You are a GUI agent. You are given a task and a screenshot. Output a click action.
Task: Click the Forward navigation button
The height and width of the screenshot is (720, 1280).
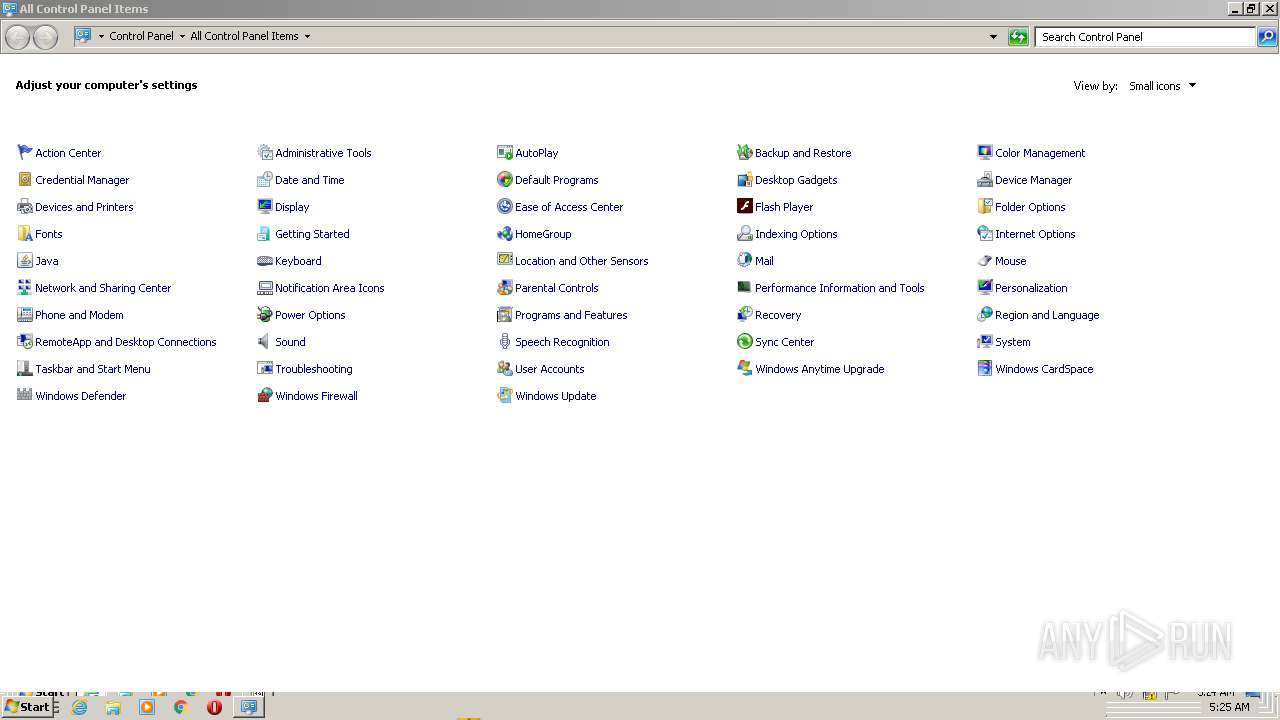pyautogui.click(x=45, y=37)
